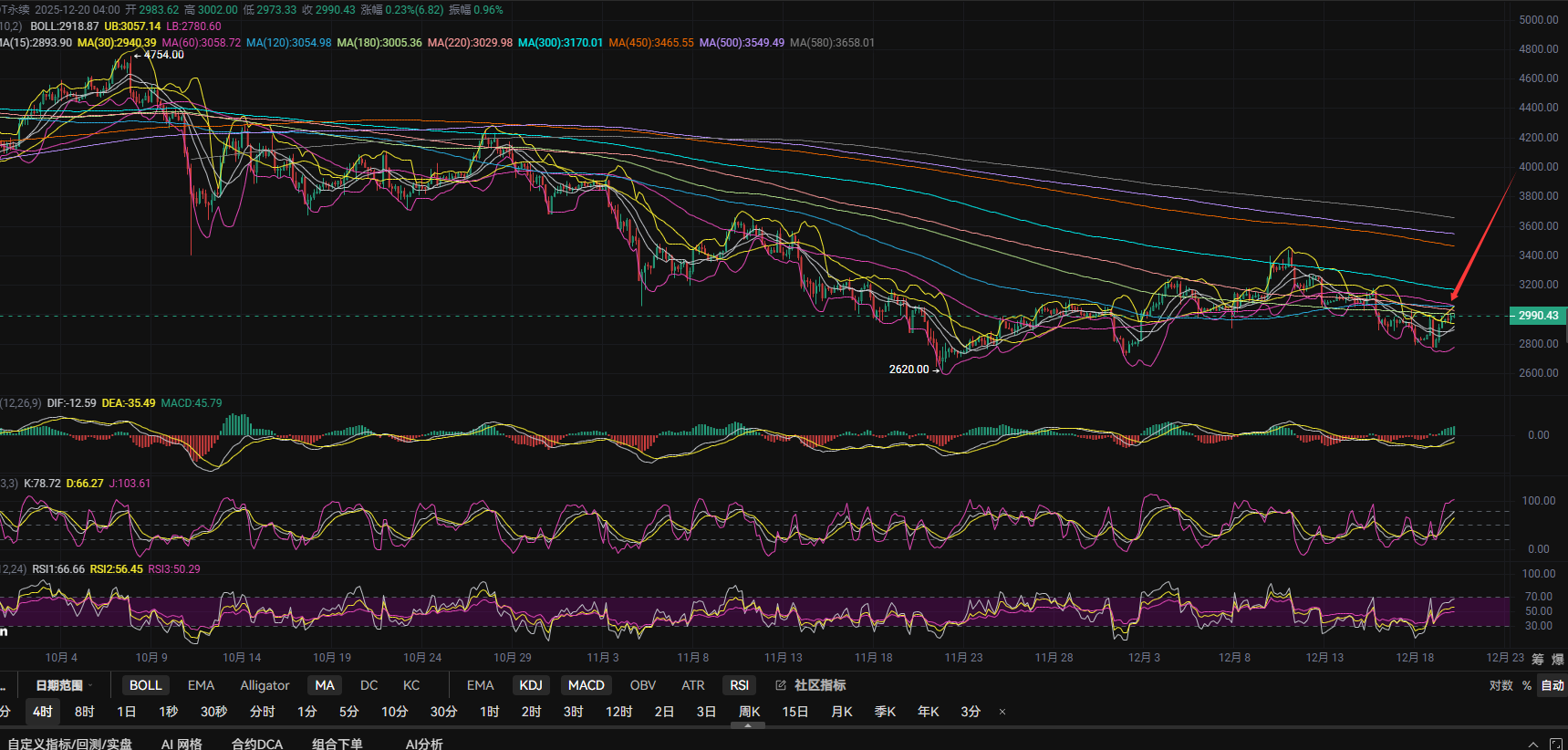1568x750 pixels.
Task: Click the fullscreen icon in the bottom panel
Action: coord(1556,744)
